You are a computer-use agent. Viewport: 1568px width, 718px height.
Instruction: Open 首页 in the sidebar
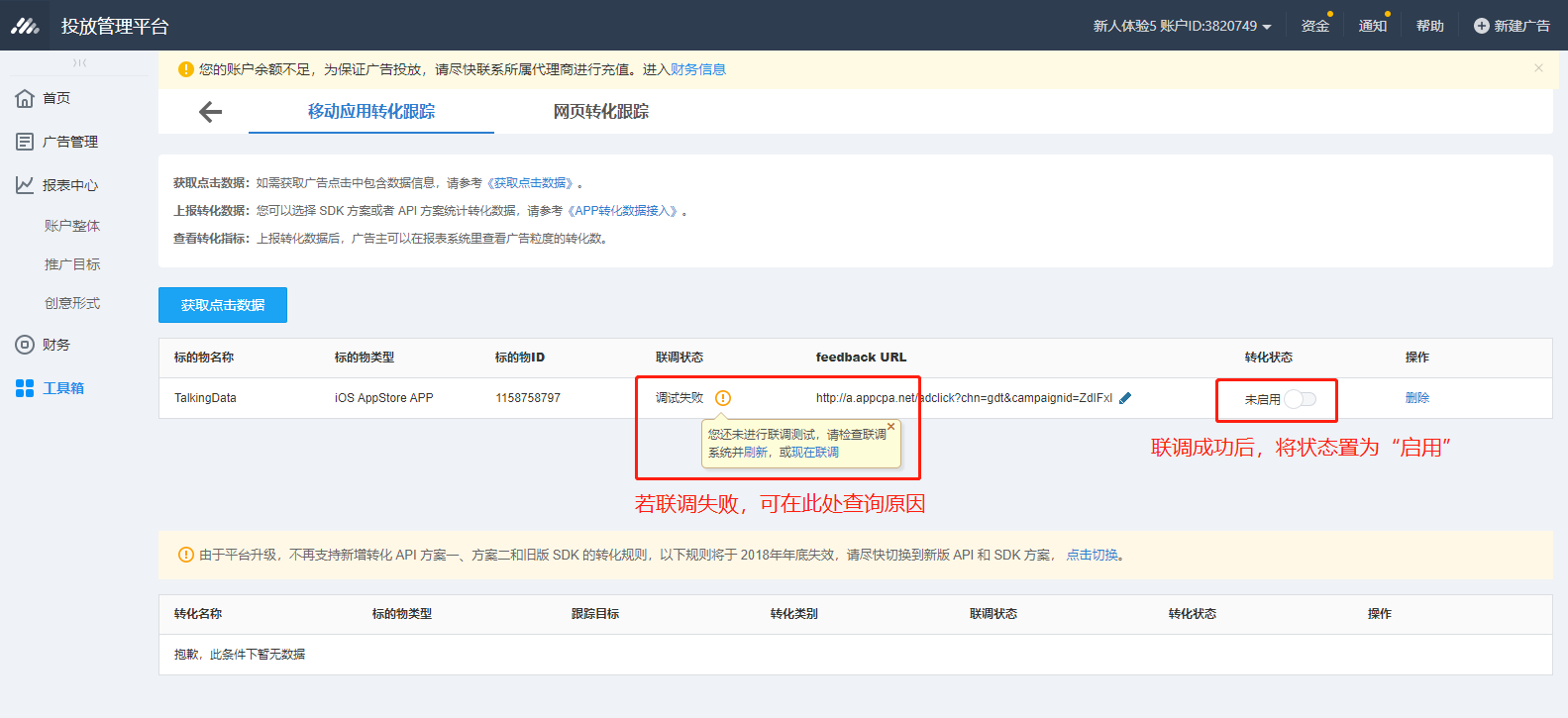[56, 98]
